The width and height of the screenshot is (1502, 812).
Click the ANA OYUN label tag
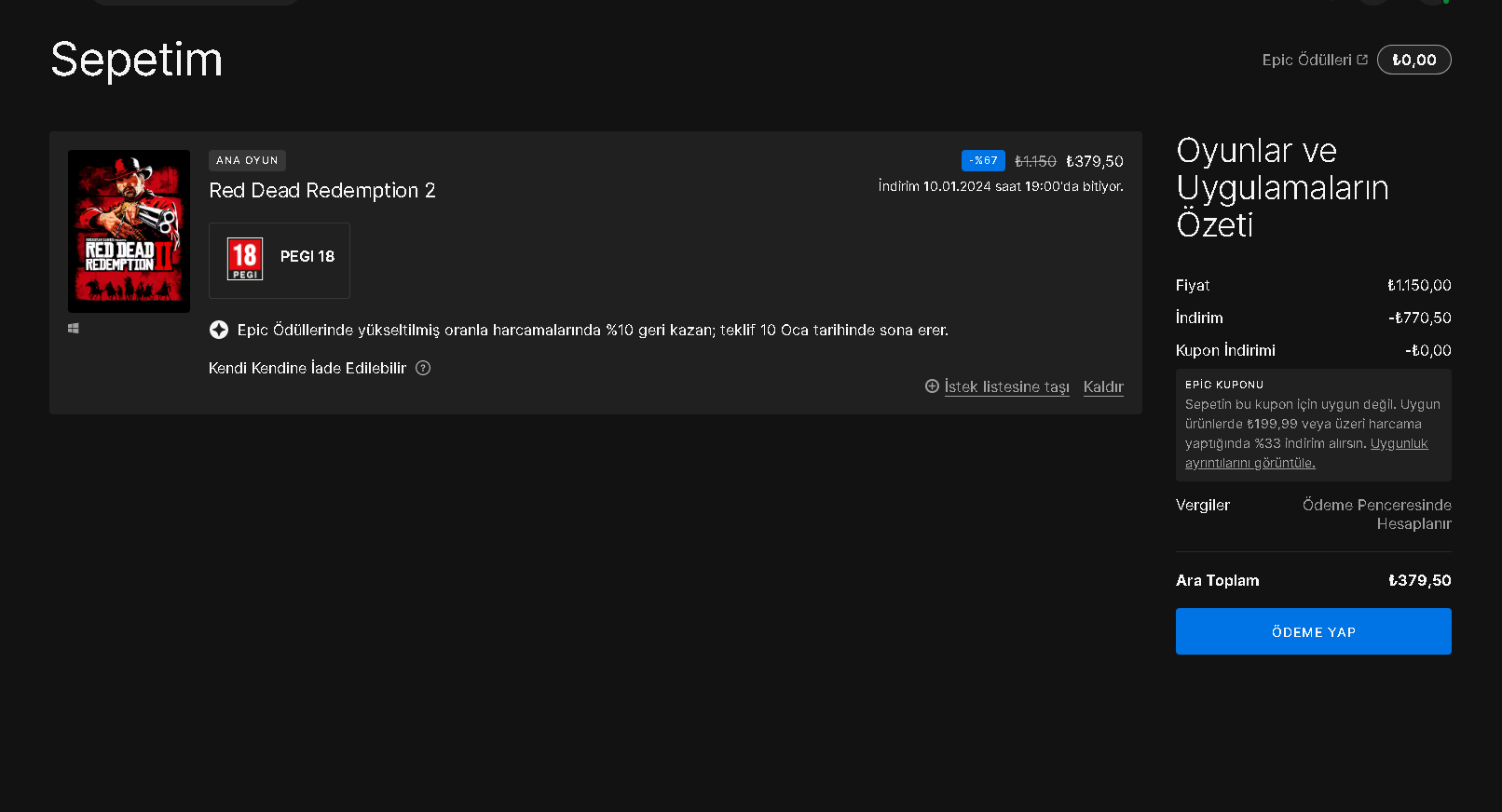coord(247,160)
